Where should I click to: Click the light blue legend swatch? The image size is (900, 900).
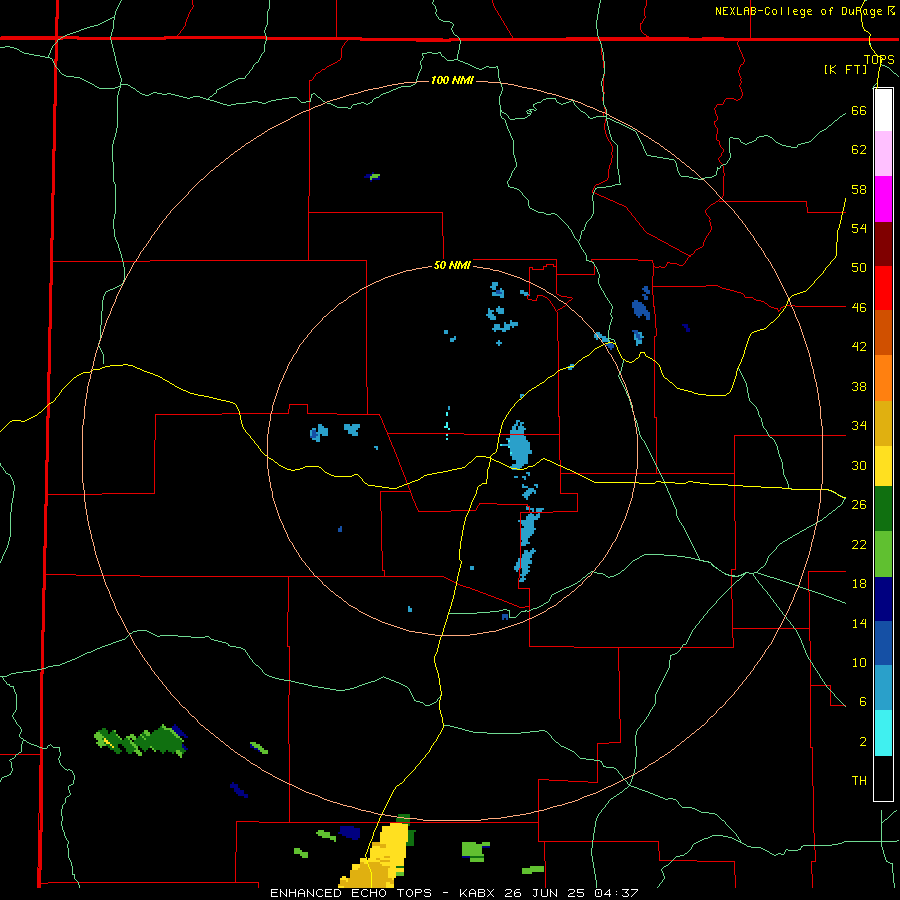(x=883, y=688)
